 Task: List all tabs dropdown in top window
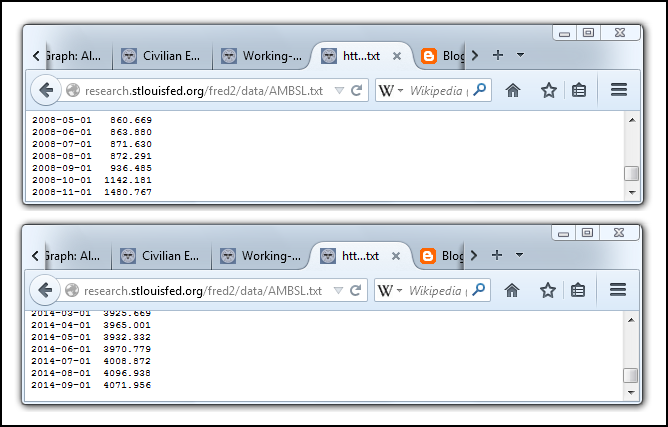tap(520, 55)
